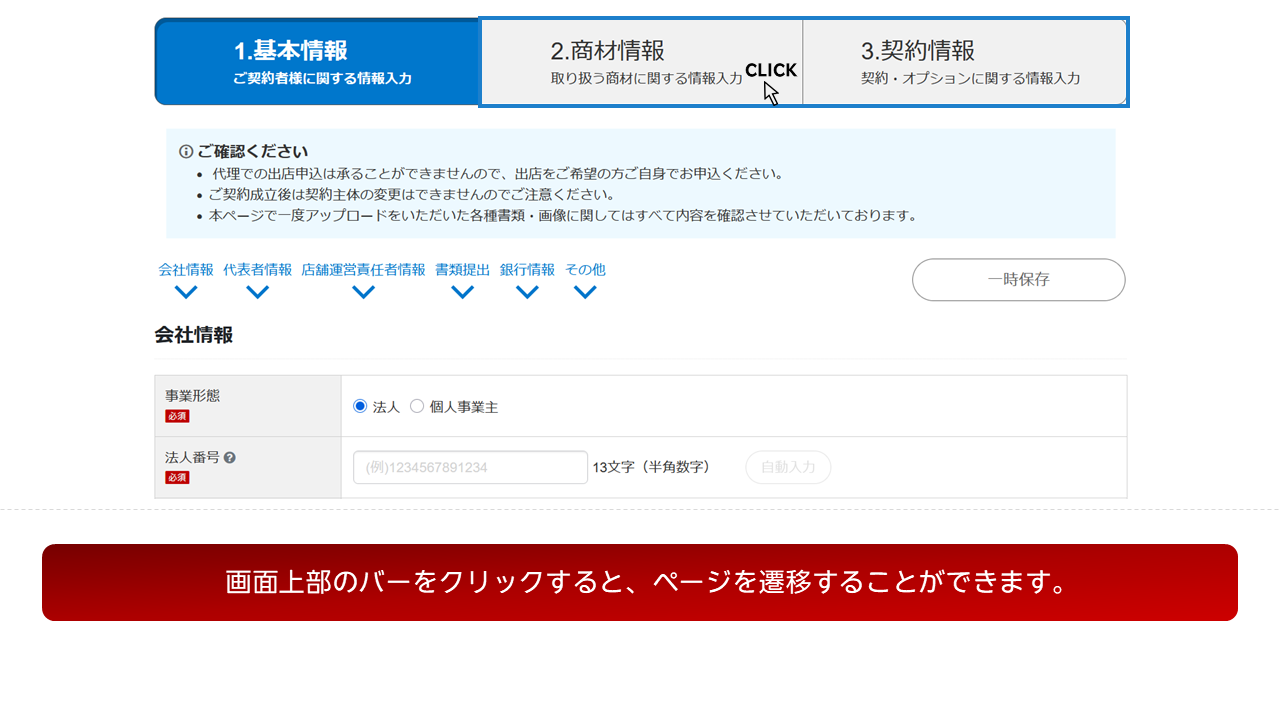This screenshot has width=1280, height=720.
Task: Open the 3.契約情報 tab
Action: [965, 62]
